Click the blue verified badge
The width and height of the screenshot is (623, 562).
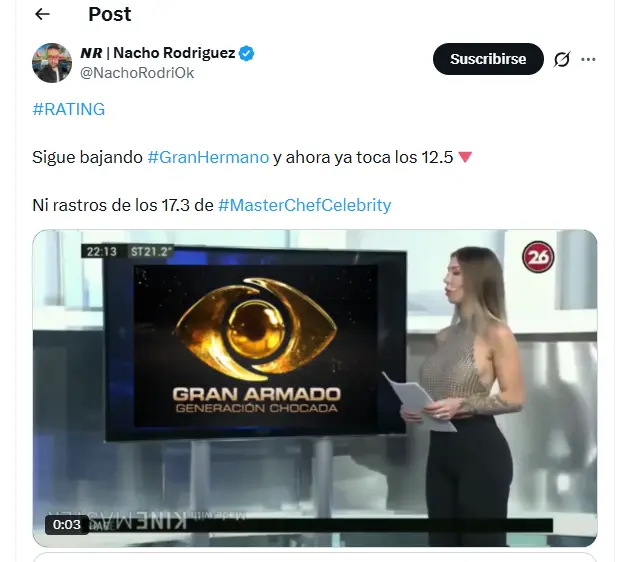click(x=246, y=53)
